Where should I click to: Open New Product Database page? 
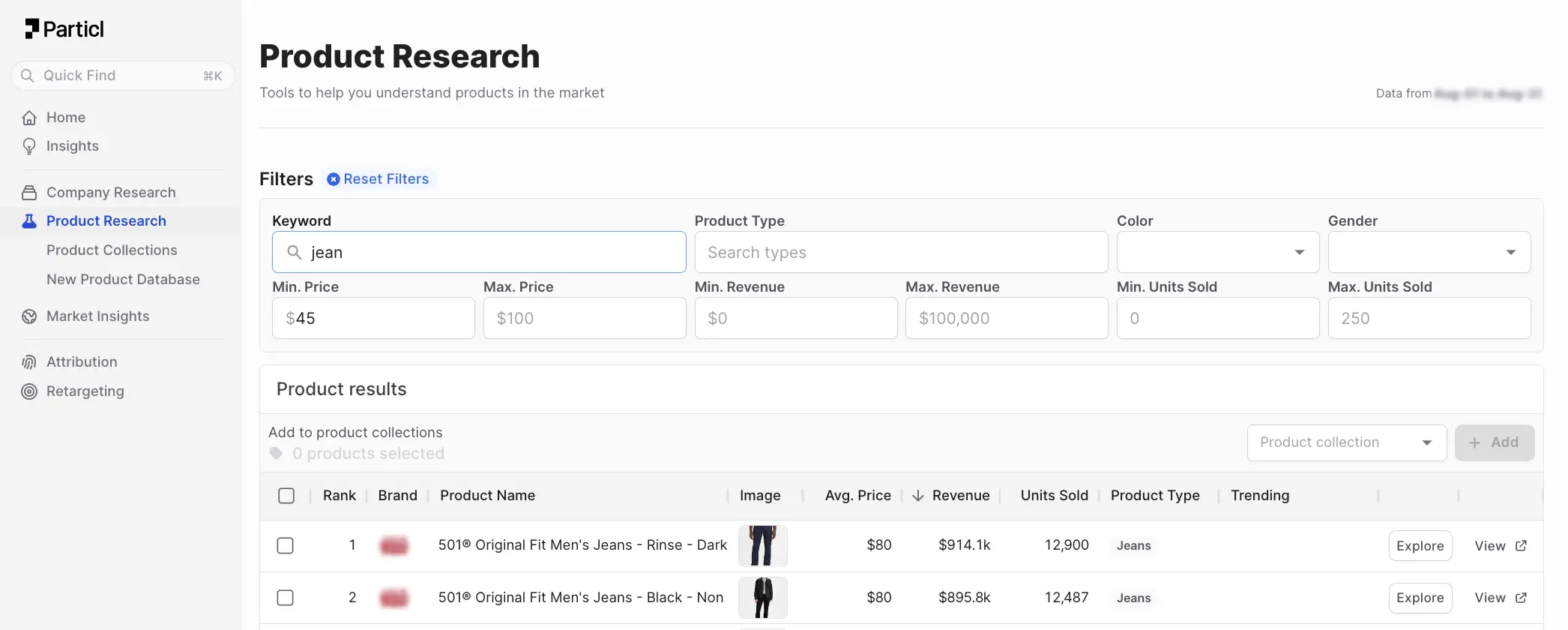(123, 280)
